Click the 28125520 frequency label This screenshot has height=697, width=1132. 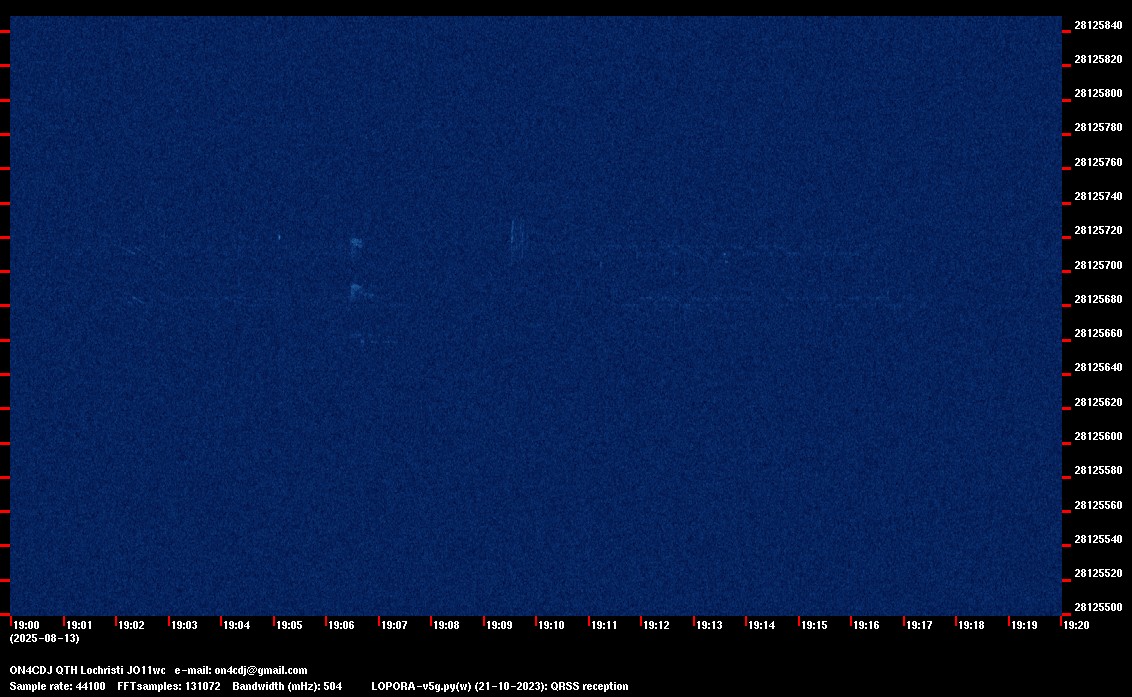(1098, 573)
